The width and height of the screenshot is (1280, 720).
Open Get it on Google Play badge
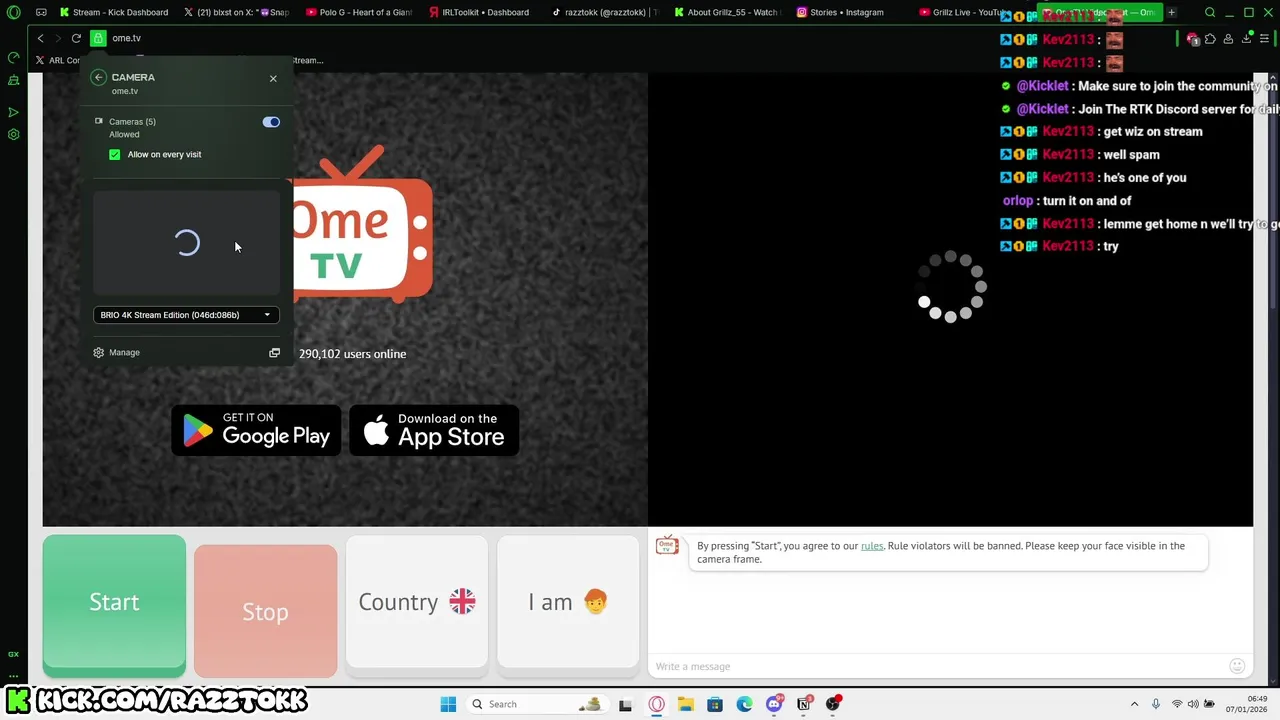pos(257,430)
